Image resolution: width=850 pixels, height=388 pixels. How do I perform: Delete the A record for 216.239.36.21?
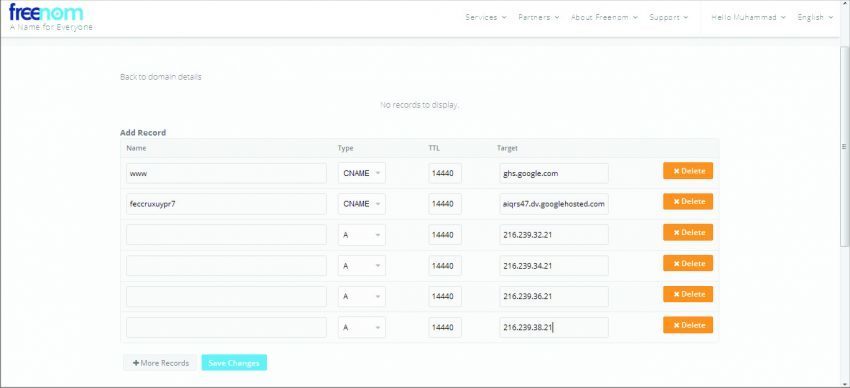point(688,294)
